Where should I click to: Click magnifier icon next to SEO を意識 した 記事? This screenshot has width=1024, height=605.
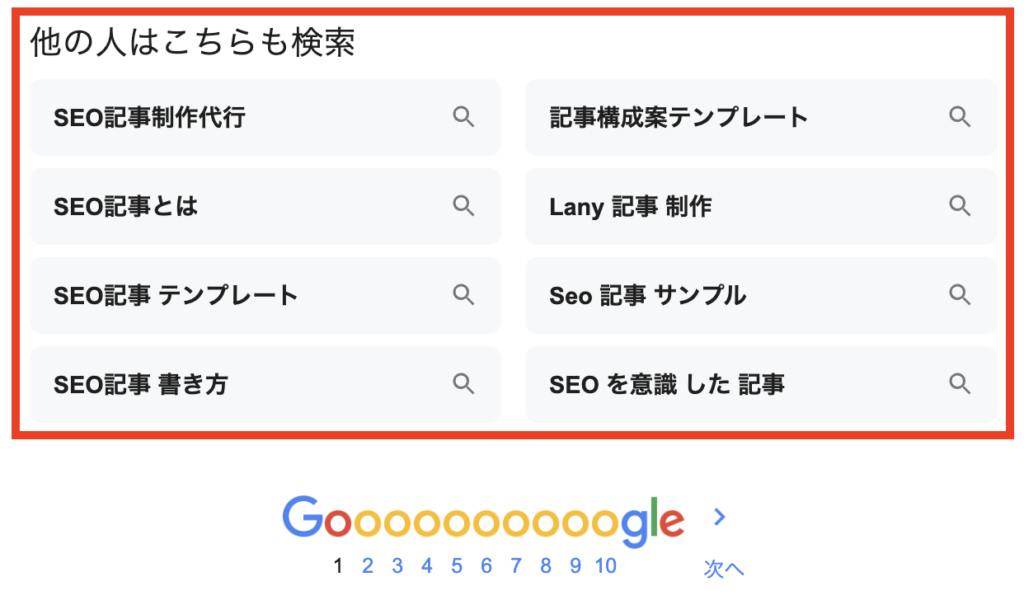pyautogui.click(x=960, y=383)
